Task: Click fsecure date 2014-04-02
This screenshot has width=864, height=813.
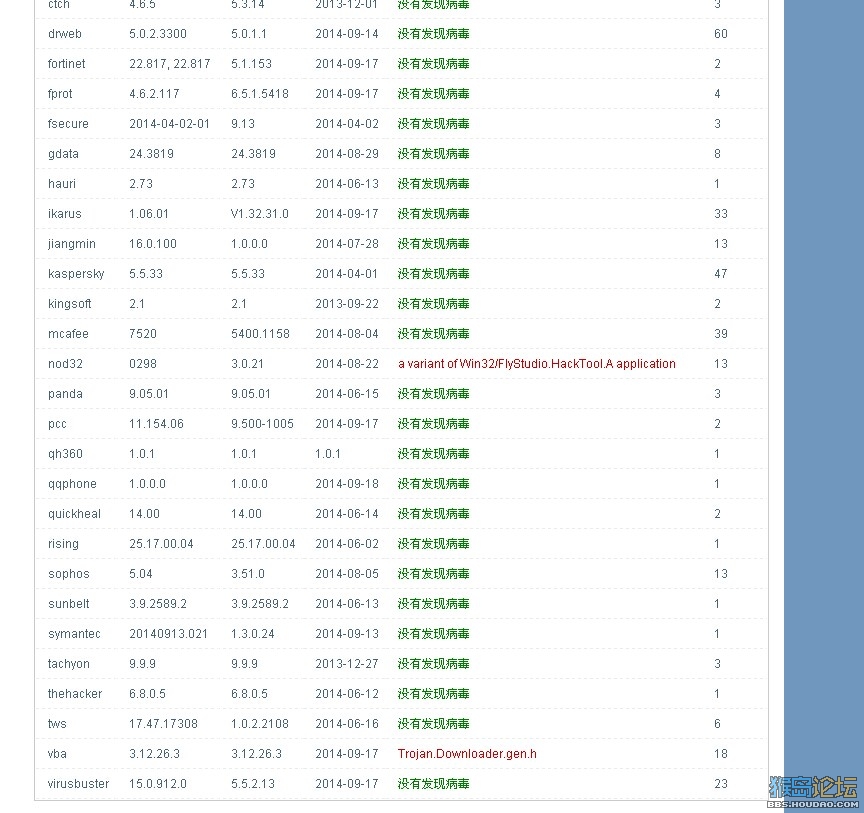Action: point(347,124)
